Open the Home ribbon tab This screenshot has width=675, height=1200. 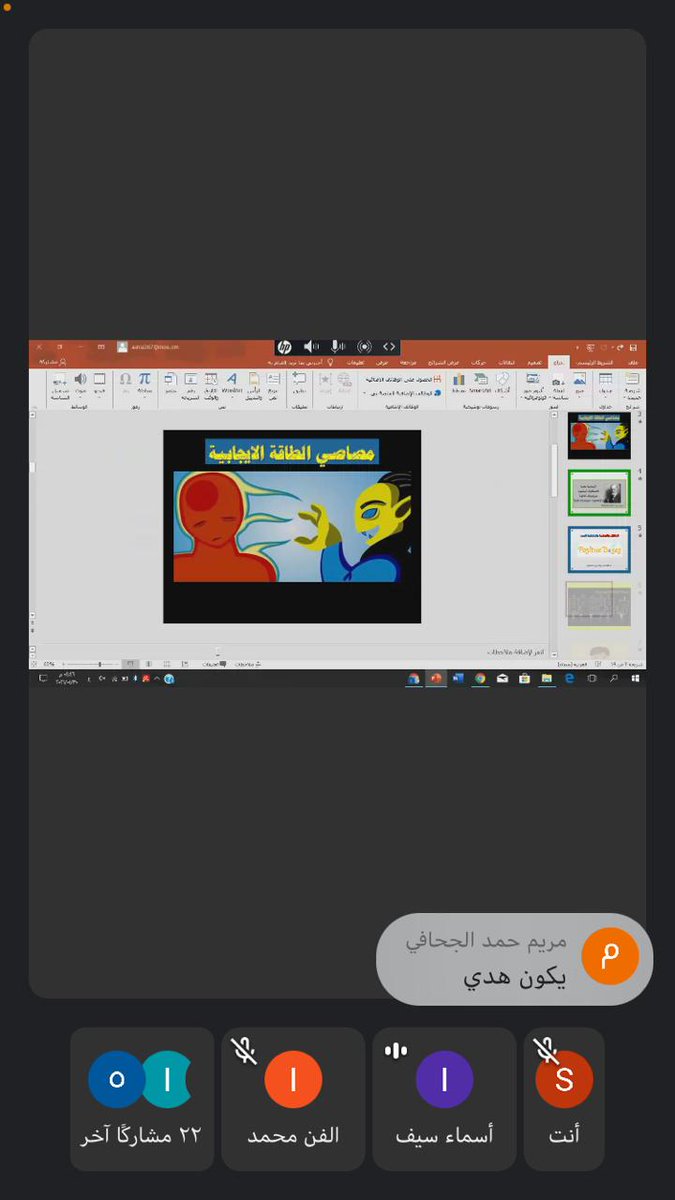click(594, 362)
